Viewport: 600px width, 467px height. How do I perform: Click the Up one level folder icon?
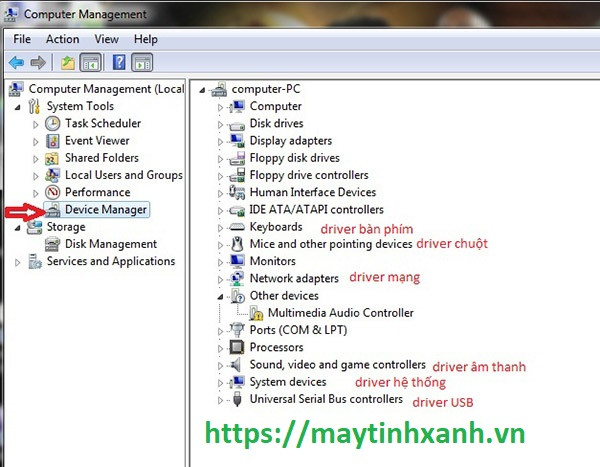tap(68, 63)
